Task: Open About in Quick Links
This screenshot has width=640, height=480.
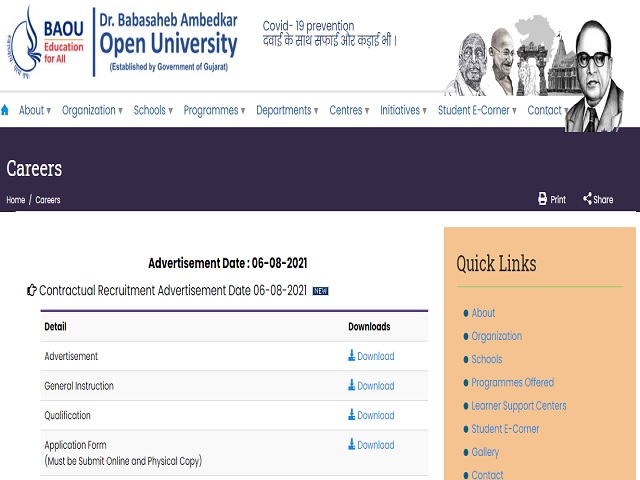Action: click(483, 313)
